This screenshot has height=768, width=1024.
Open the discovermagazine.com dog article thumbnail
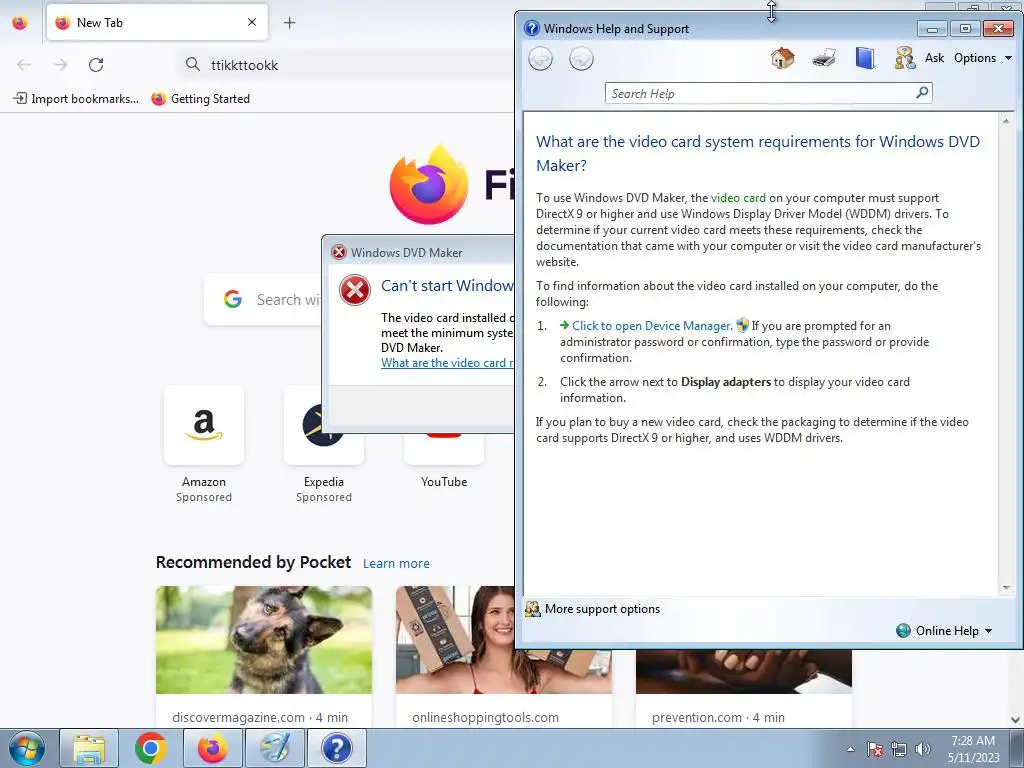pos(264,640)
